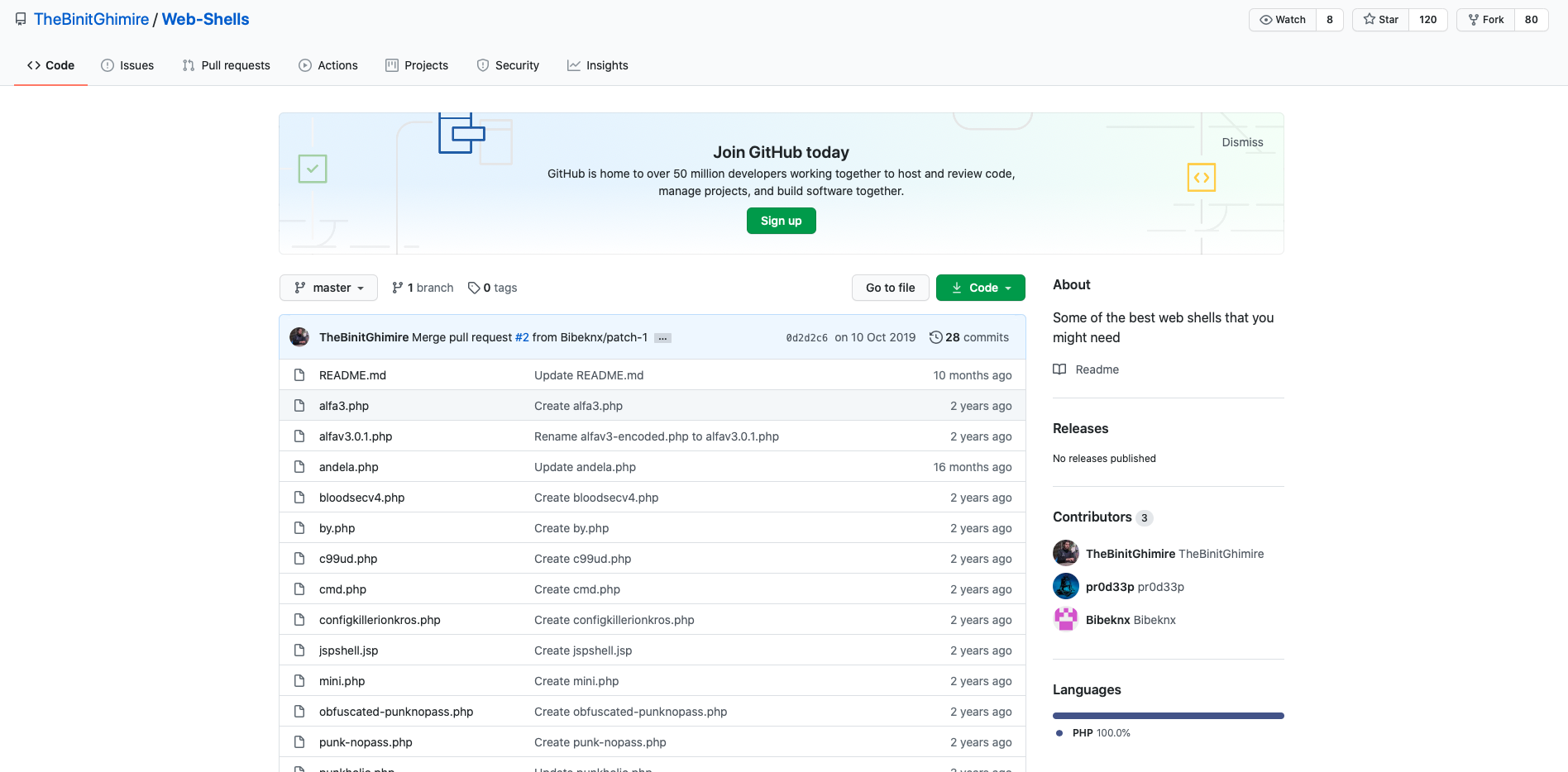Open TheBinitGhimire owner link in title
This screenshot has height=772, width=1568.
point(91,19)
